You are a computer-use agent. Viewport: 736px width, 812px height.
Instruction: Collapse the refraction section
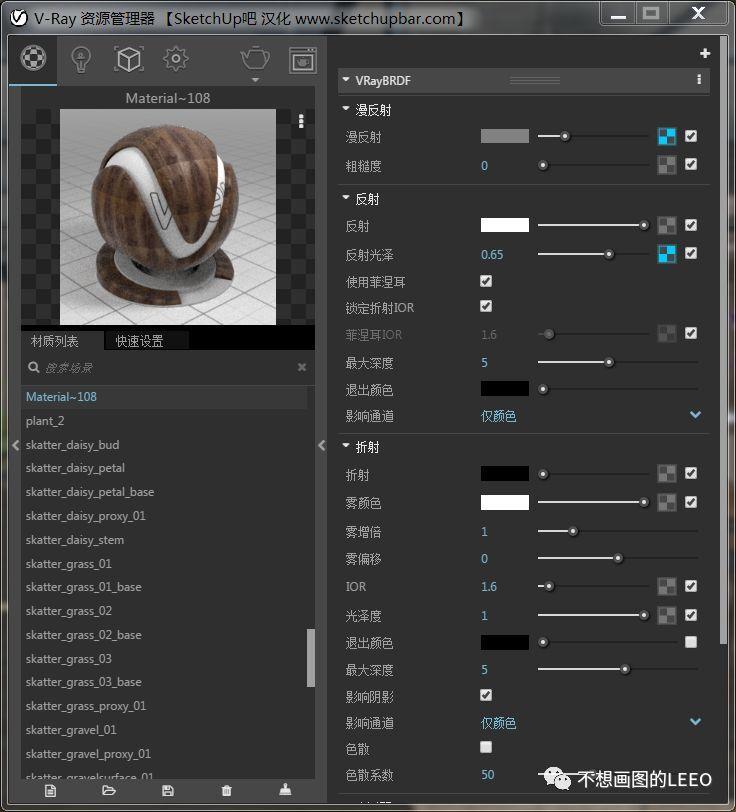tap(345, 446)
